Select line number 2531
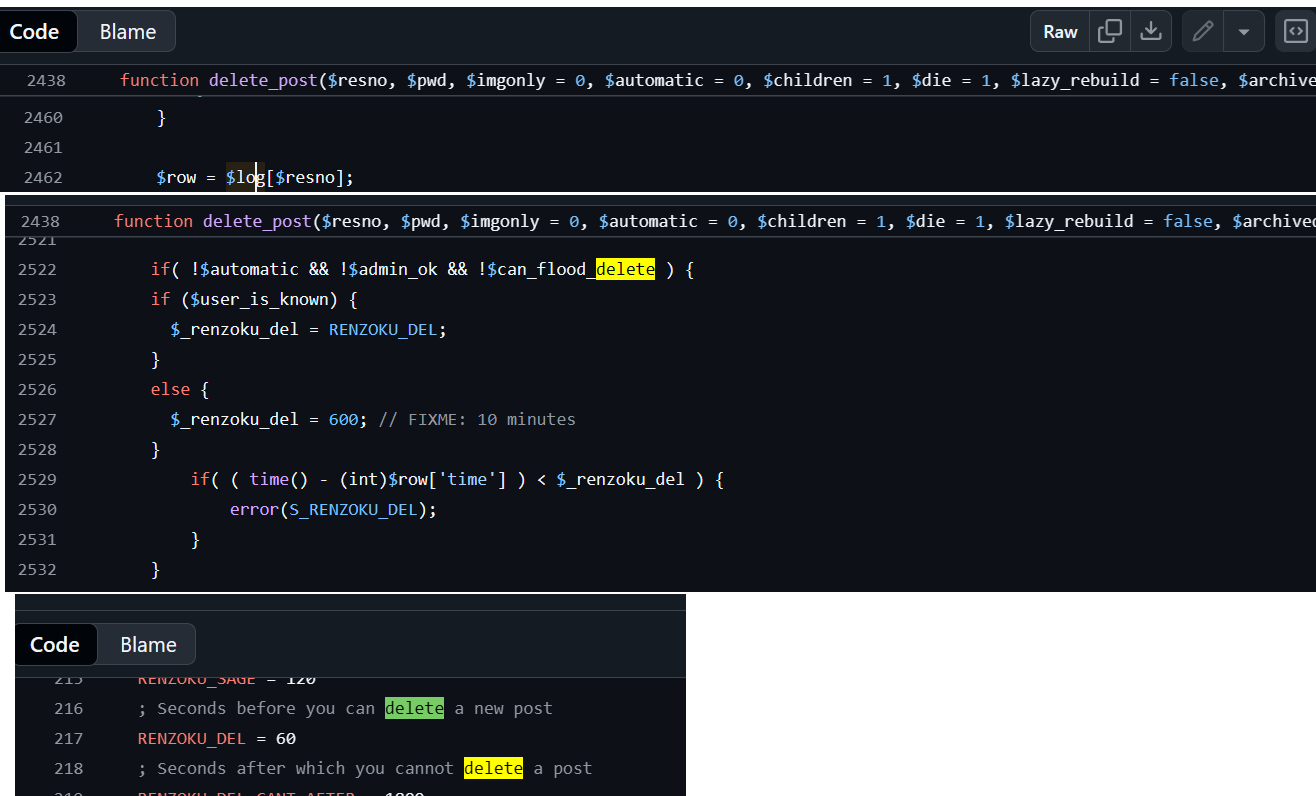This screenshot has height=796, width=1316. point(38,539)
